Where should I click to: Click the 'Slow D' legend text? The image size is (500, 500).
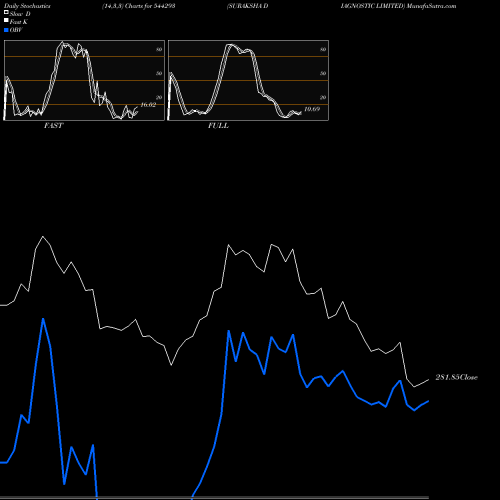pyautogui.click(x=20, y=14)
